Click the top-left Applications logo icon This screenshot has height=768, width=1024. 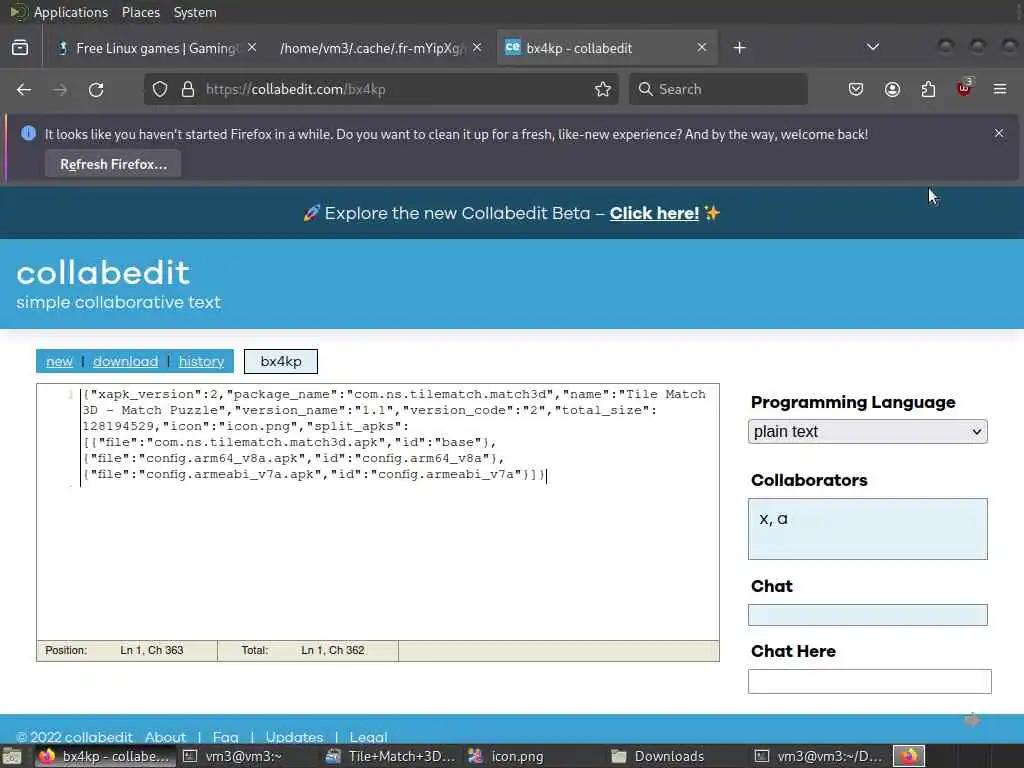point(19,12)
